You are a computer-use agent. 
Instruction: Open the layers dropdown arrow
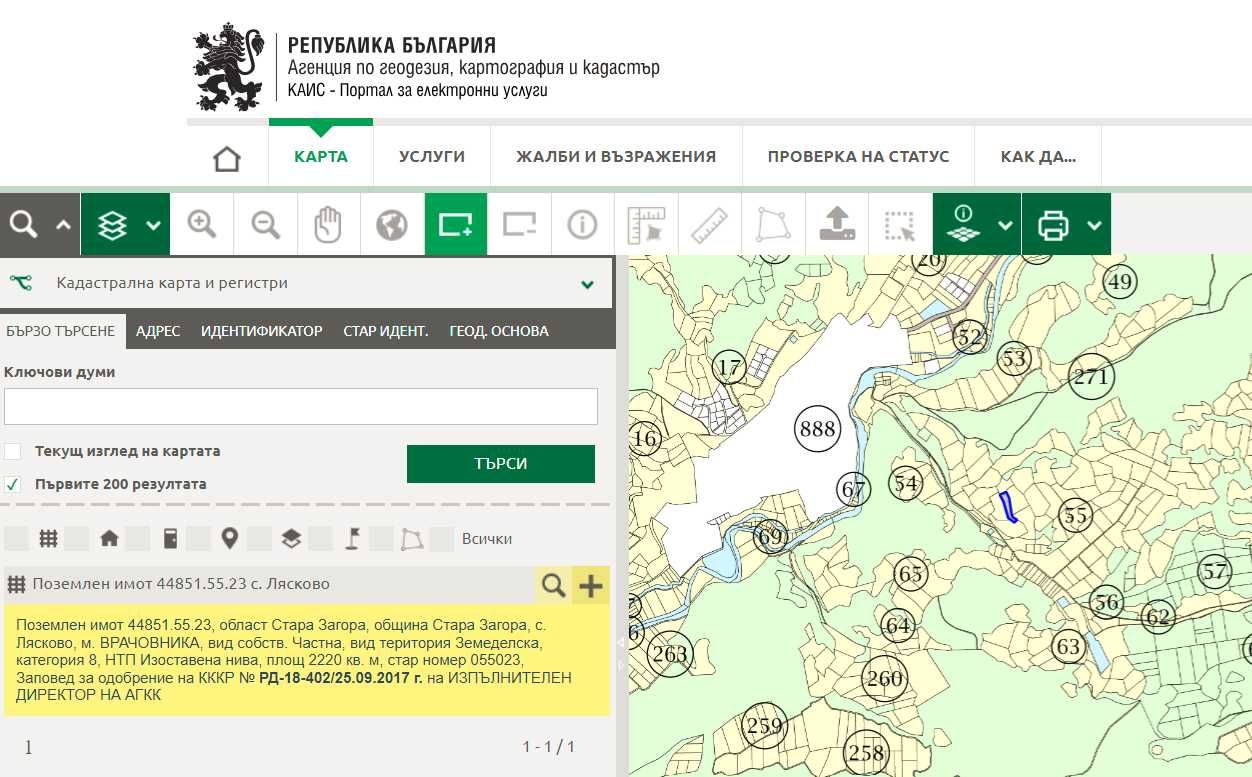tap(153, 225)
